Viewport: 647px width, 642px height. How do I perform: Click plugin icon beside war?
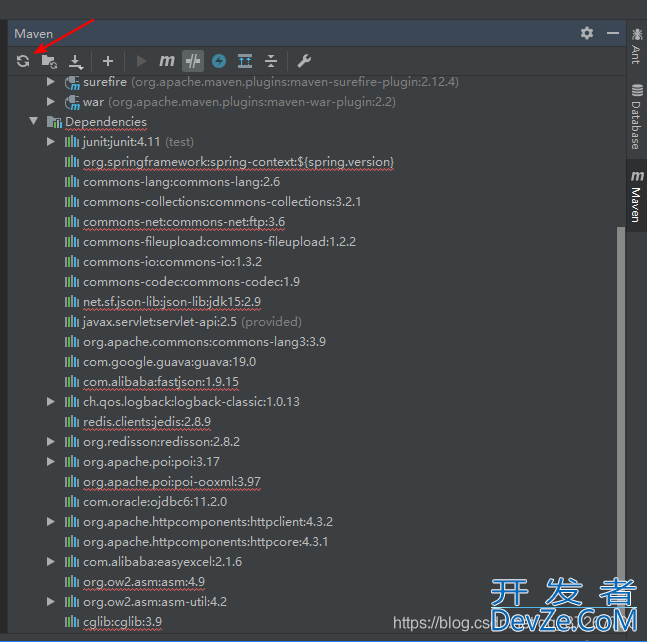[x=72, y=102]
